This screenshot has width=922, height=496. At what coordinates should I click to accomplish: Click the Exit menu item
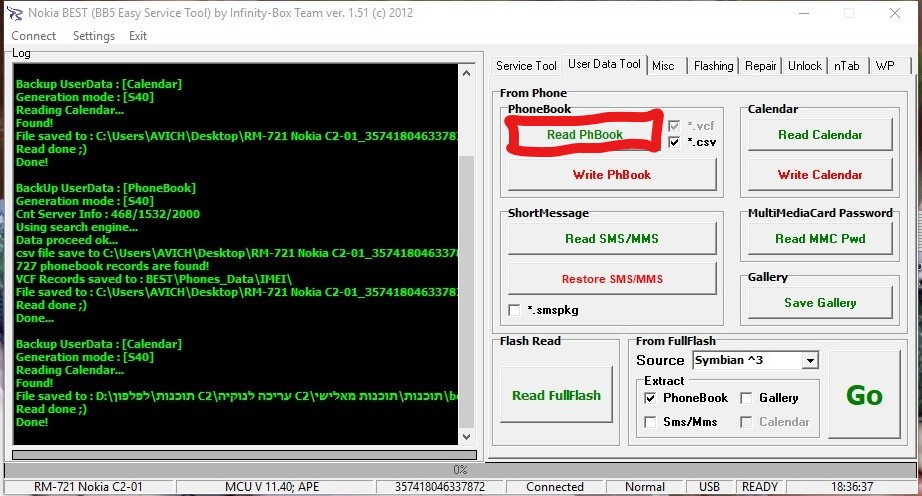[x=138, y=36]
